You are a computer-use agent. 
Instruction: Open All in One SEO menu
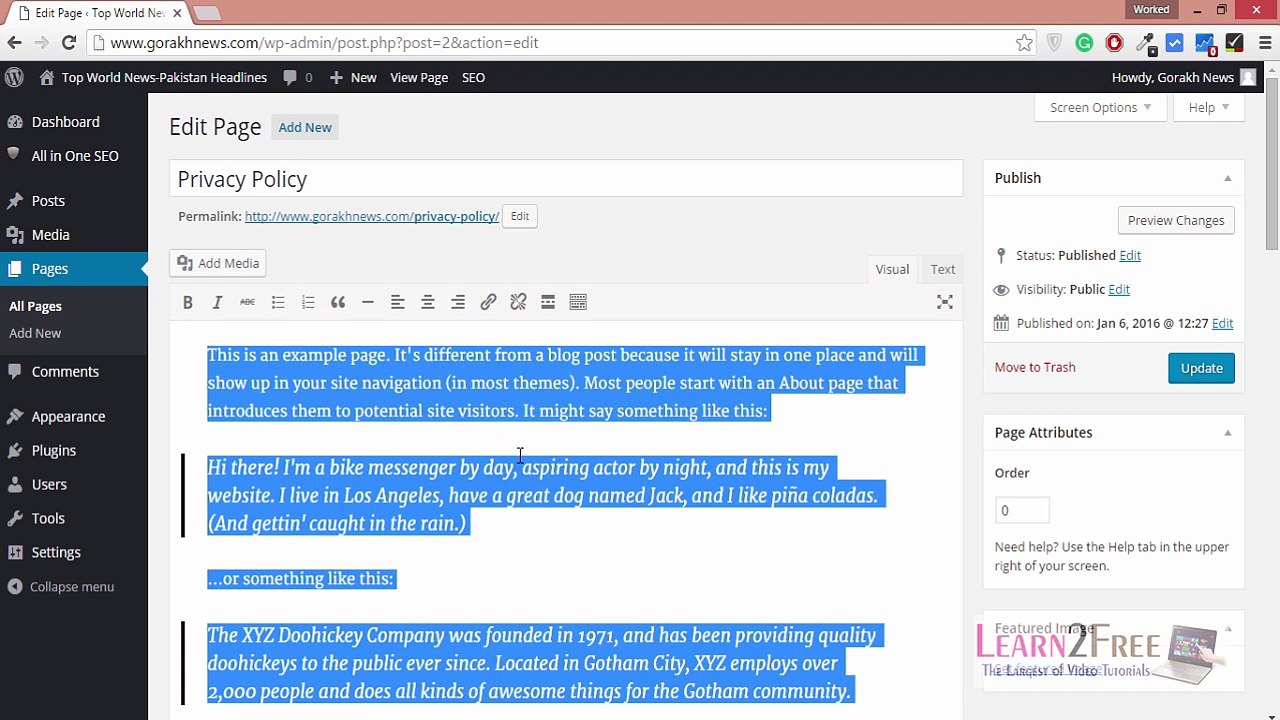point(74,156)
